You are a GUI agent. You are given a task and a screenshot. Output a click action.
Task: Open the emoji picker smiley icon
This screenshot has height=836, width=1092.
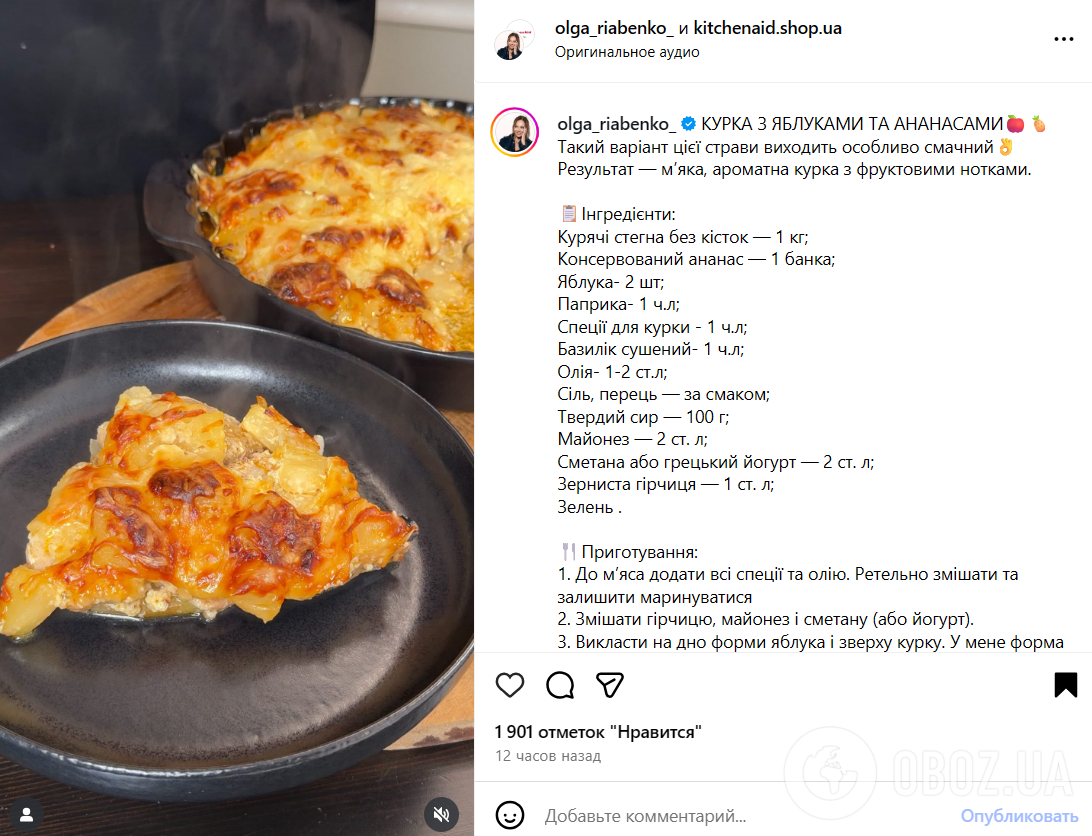[510, 815]
